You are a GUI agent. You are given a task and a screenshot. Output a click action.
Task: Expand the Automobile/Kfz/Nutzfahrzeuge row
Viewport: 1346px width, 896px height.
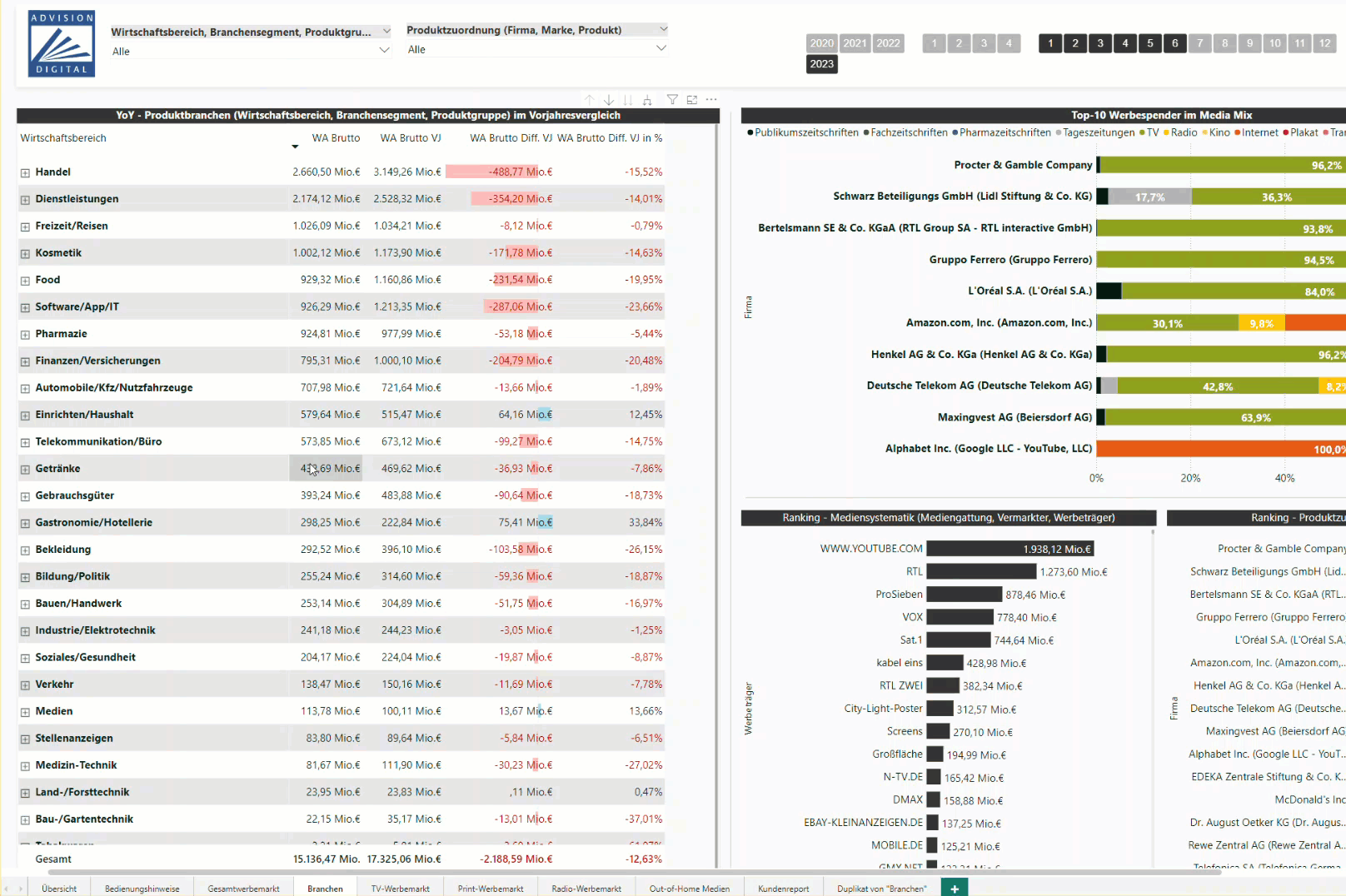coord(25,389)
